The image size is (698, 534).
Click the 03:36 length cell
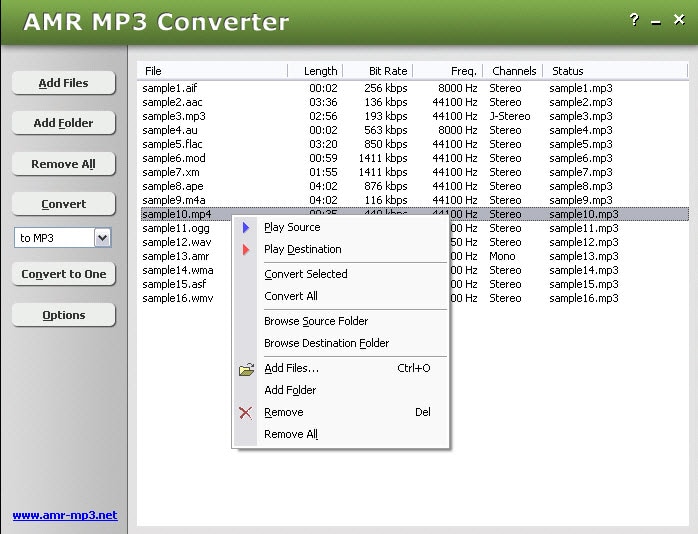(323, 102)
